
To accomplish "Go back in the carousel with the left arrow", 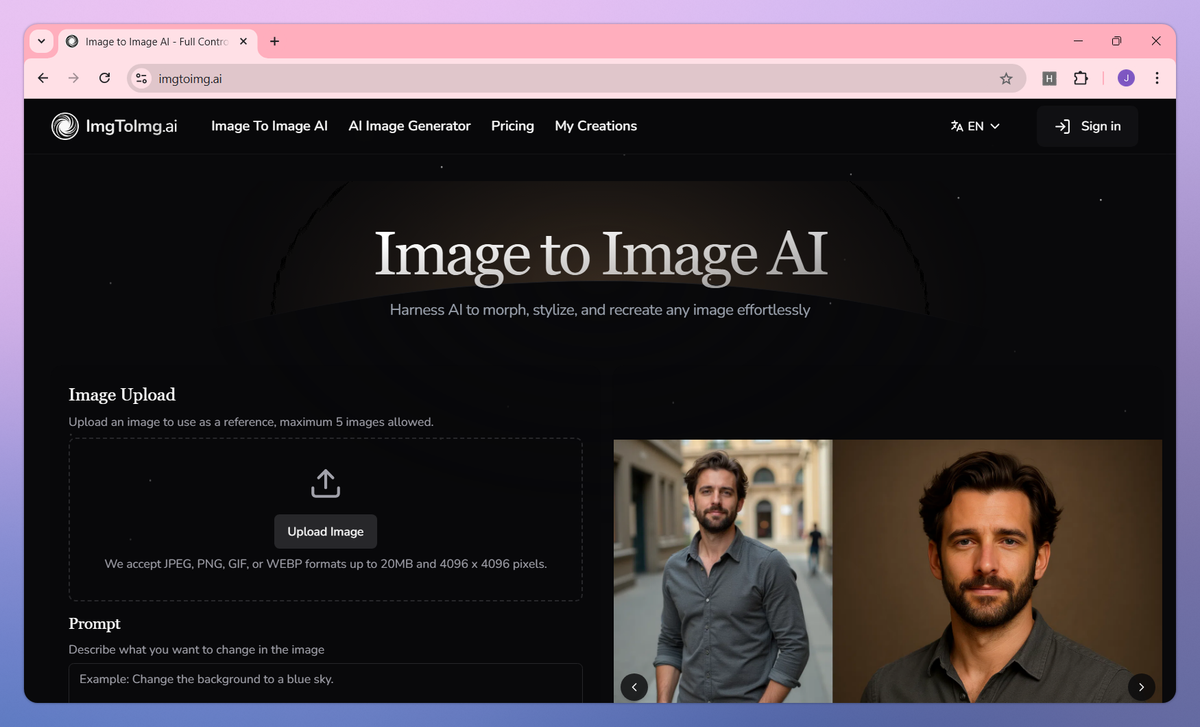I will pyautogui.click(x=634, y=687).
